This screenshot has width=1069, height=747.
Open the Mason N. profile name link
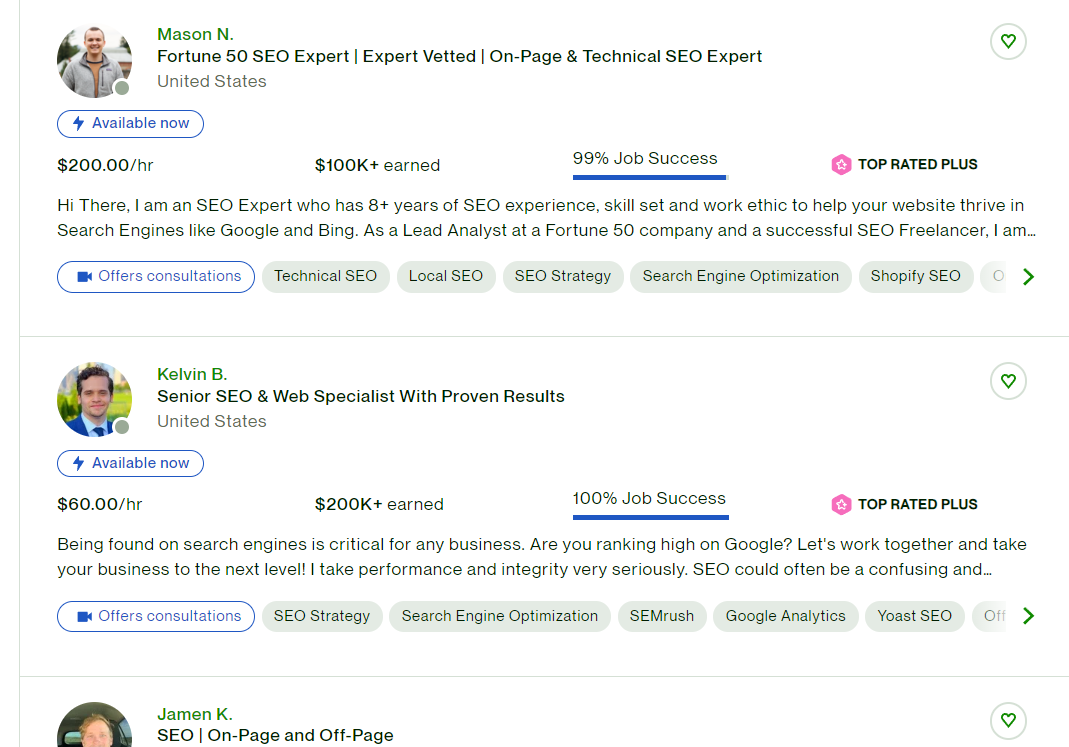click(x=195, y=35)
